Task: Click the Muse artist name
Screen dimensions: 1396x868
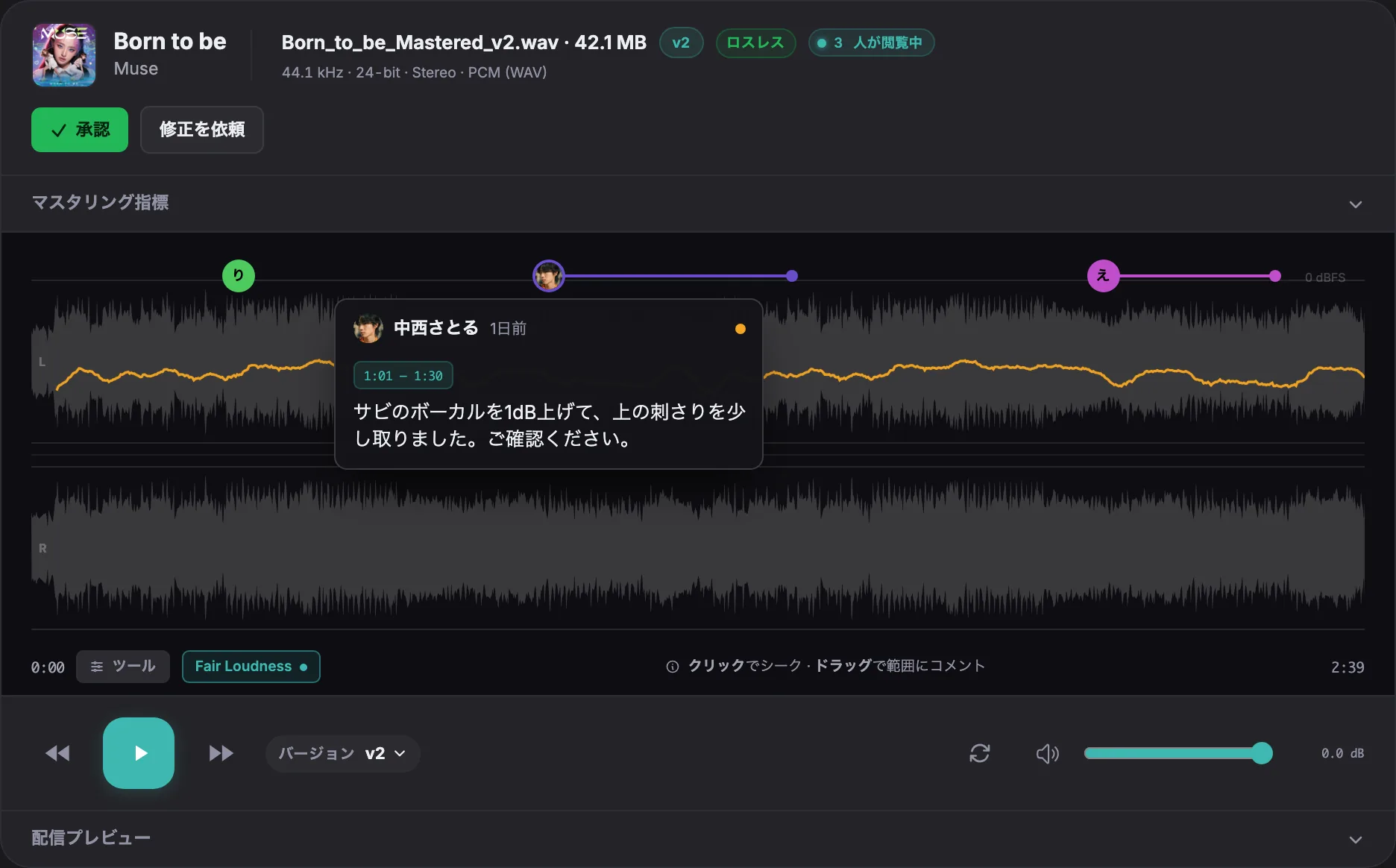Action: click(136, 69)
